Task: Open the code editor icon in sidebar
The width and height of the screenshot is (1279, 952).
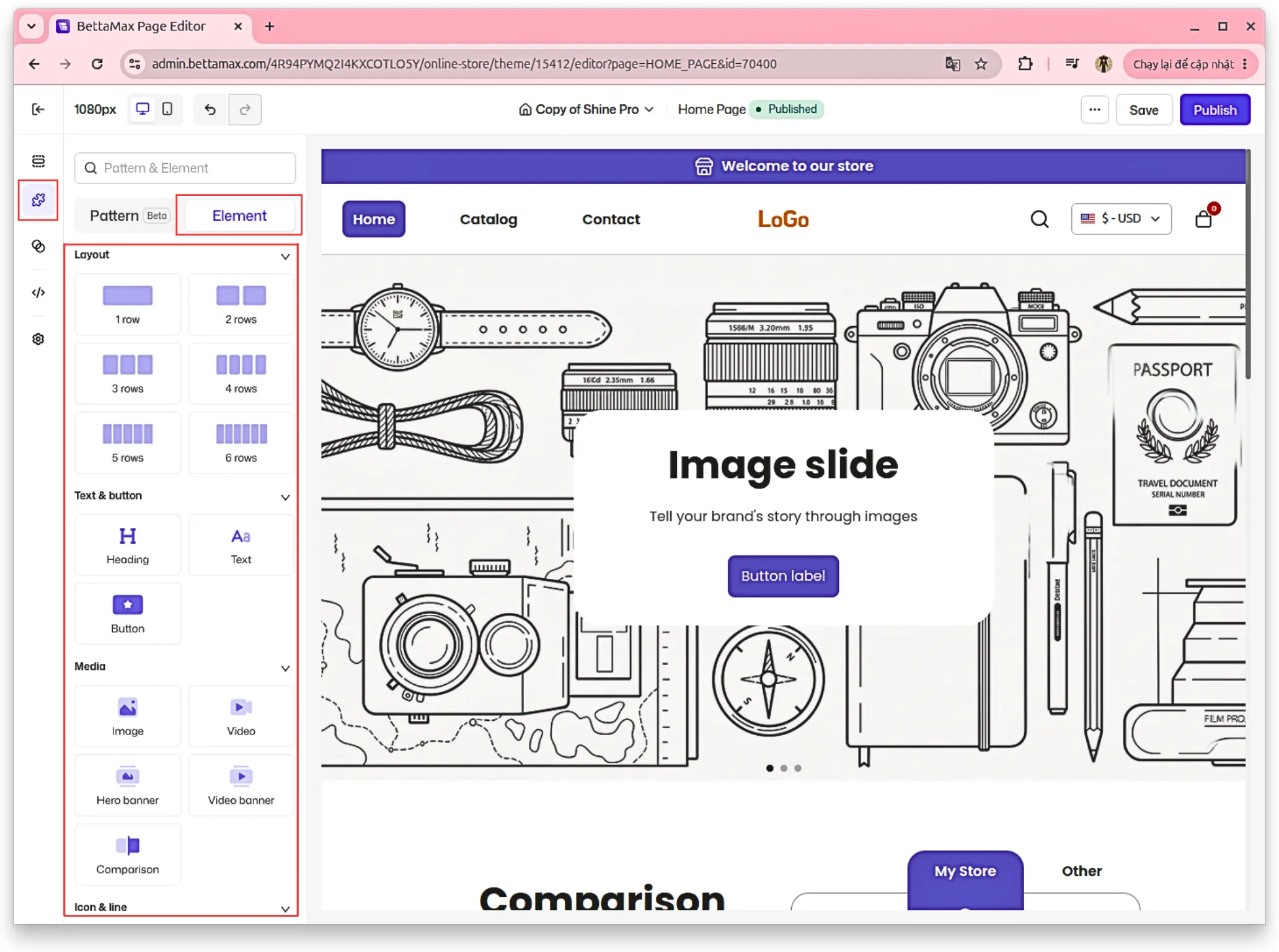Action: click(38, 293)
